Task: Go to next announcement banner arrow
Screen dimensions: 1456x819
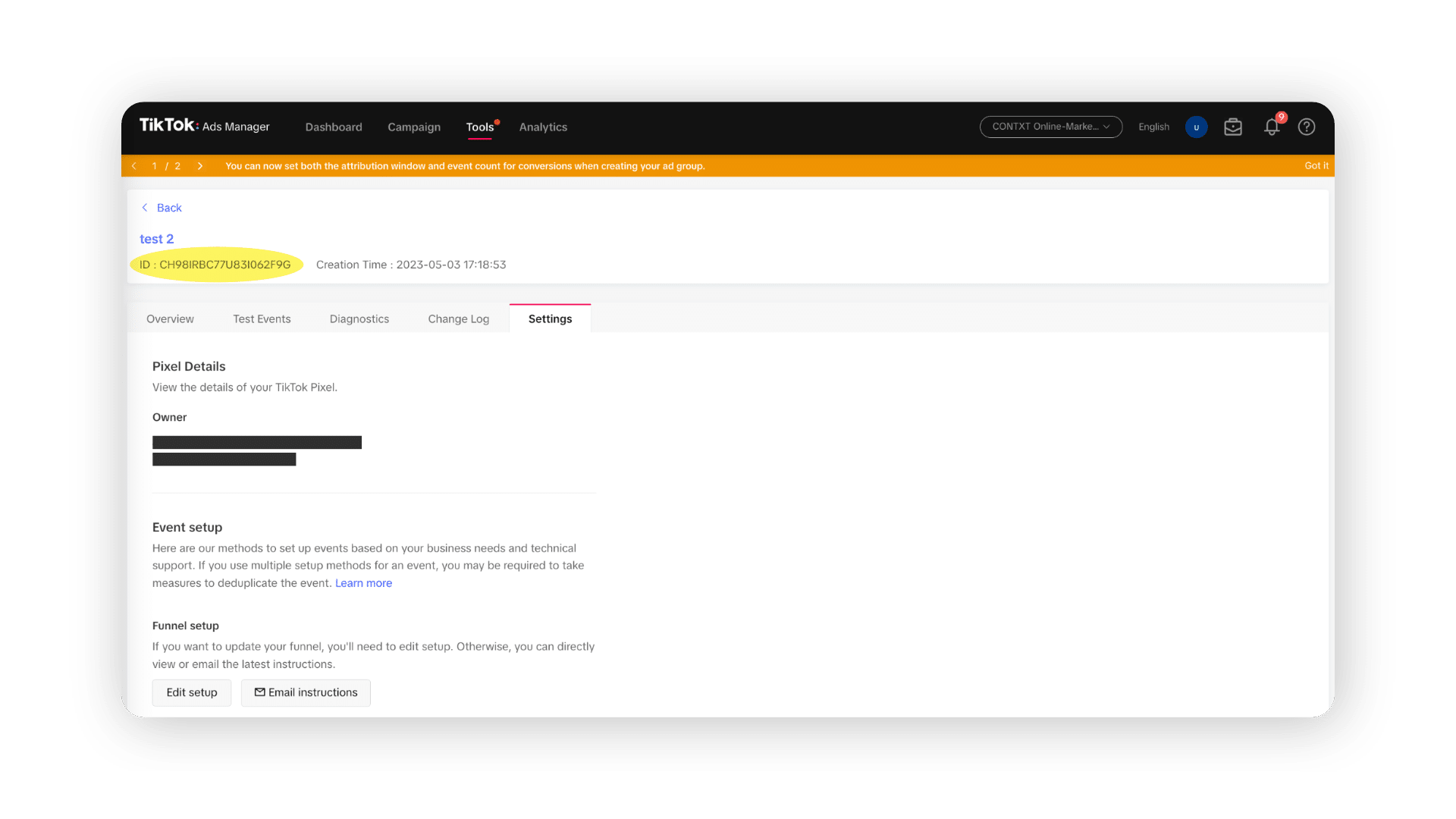Action: tap(200, 166)
